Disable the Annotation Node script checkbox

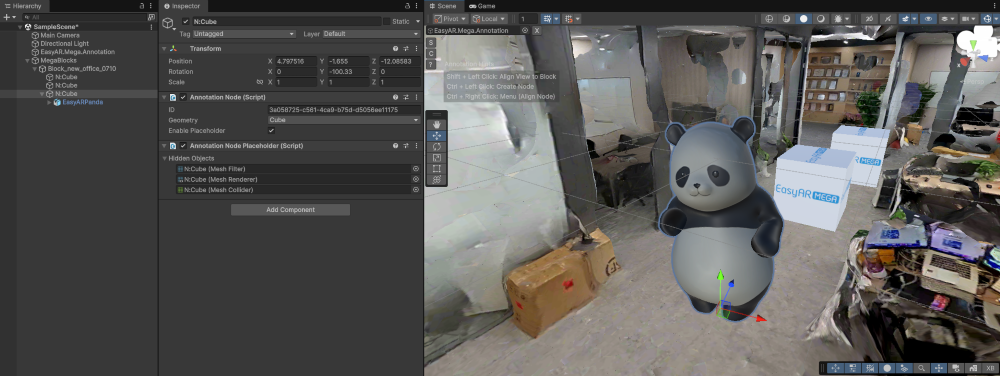184,98
